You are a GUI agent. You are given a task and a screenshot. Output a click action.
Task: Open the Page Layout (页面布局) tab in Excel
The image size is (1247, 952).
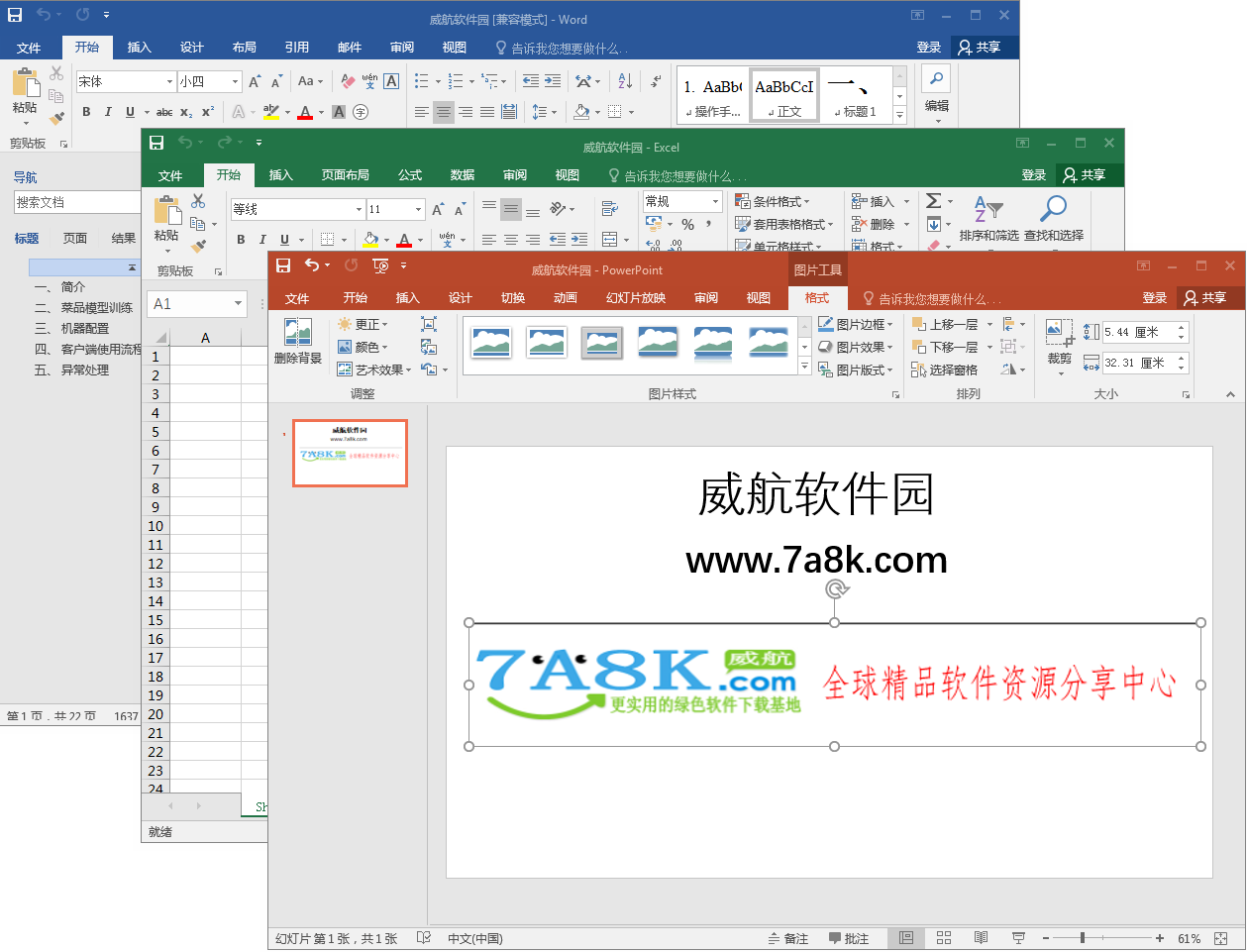click(x=346, y=174)
